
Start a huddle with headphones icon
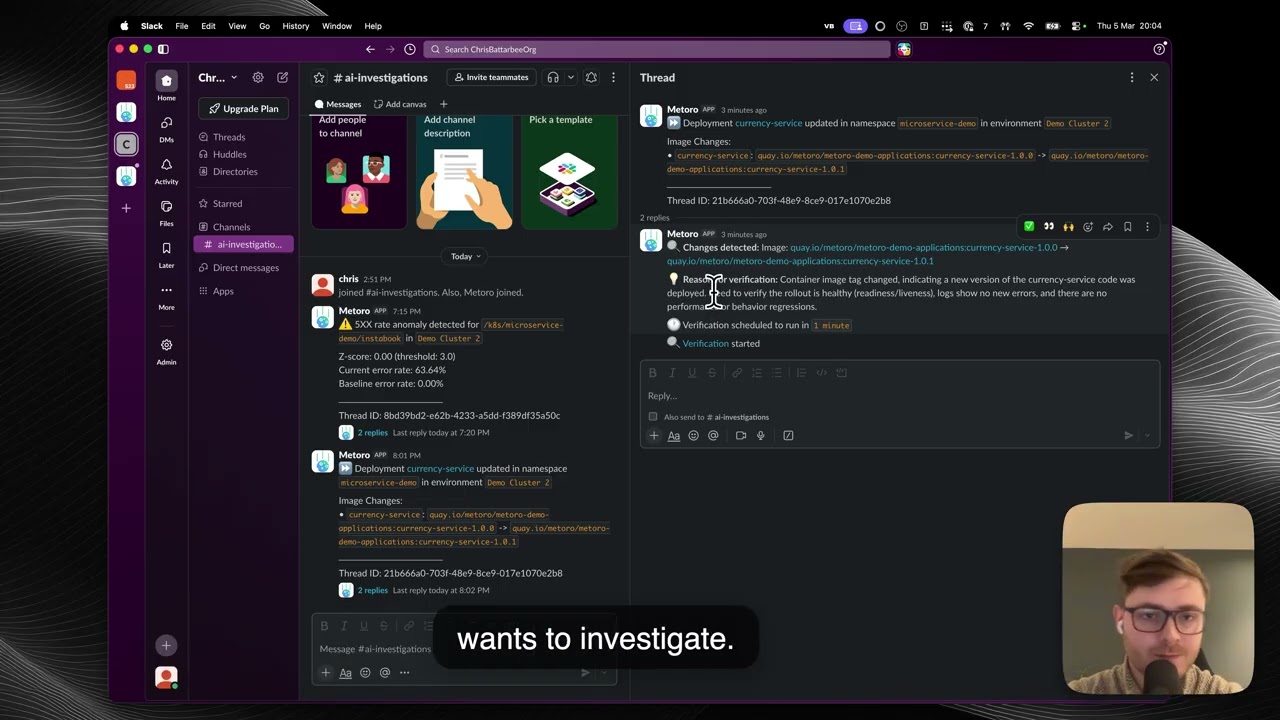coord(553,77)
